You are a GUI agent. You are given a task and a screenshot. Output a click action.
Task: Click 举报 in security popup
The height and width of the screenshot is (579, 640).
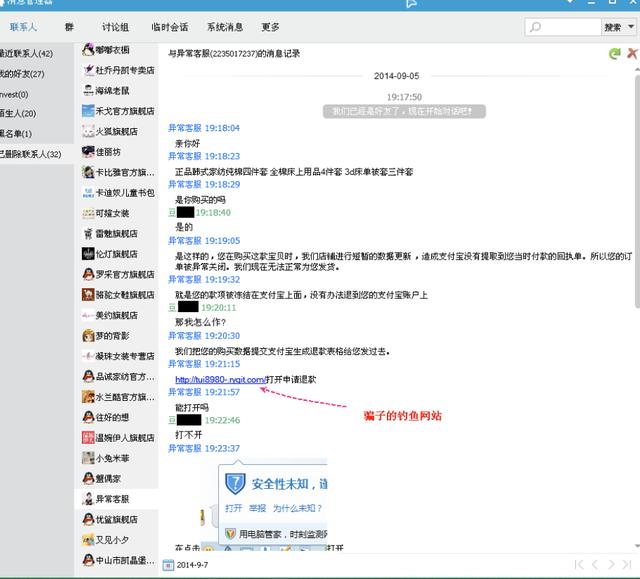tap(258, 508)
